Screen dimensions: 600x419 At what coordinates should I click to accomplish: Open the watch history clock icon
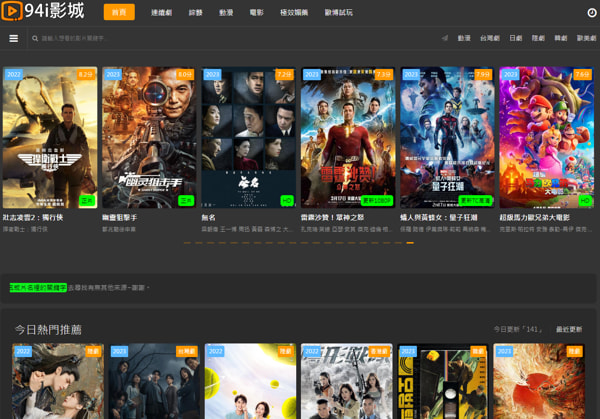click(592, 13)
